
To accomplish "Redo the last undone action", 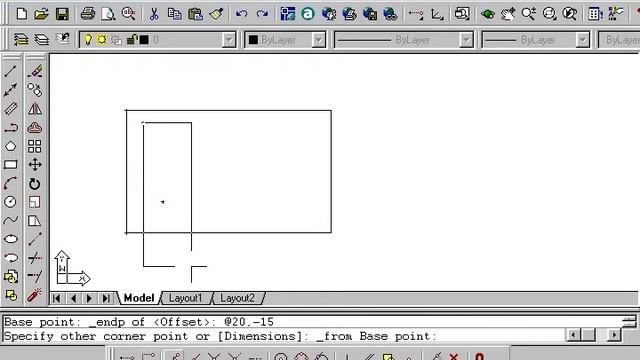I will (262, 14).
